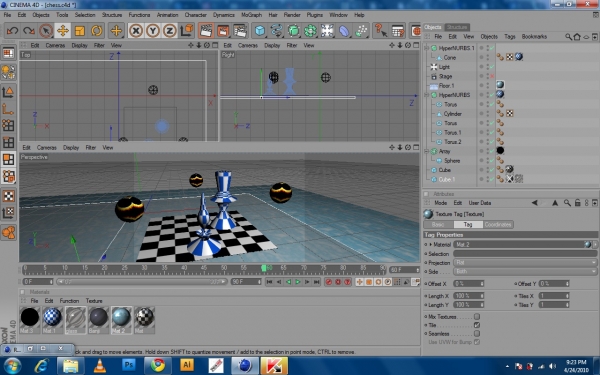The image size is (600, 375).
Task: Click the Redo arrow in the toolbar
Action: point(29,31)
